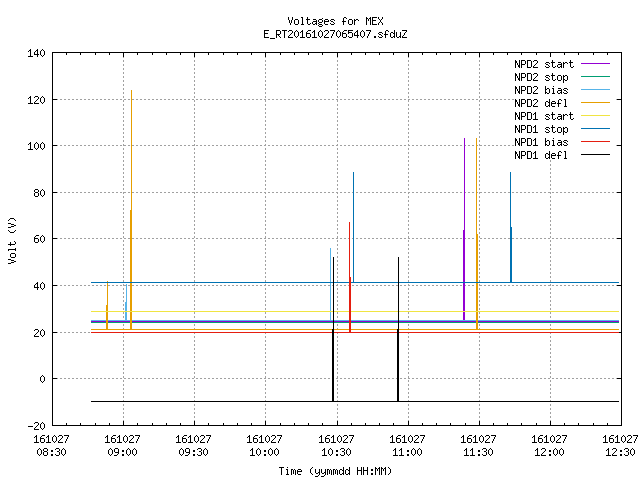The width and height of the screenshot is (640, 480).
Task: Click black line sample beside NPD1 defl
Action: point(595,155)
